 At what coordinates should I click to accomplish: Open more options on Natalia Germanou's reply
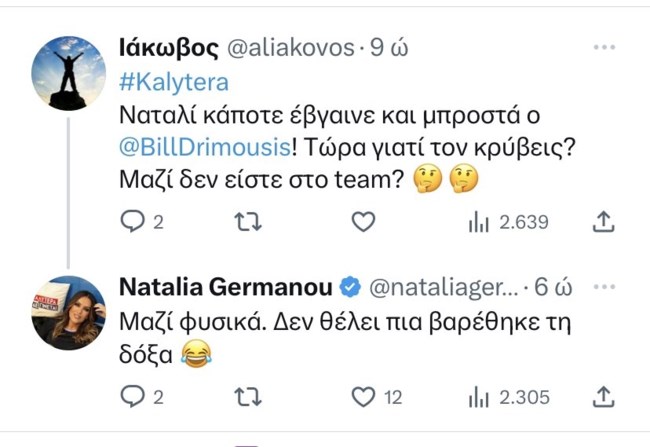[603, 287]
